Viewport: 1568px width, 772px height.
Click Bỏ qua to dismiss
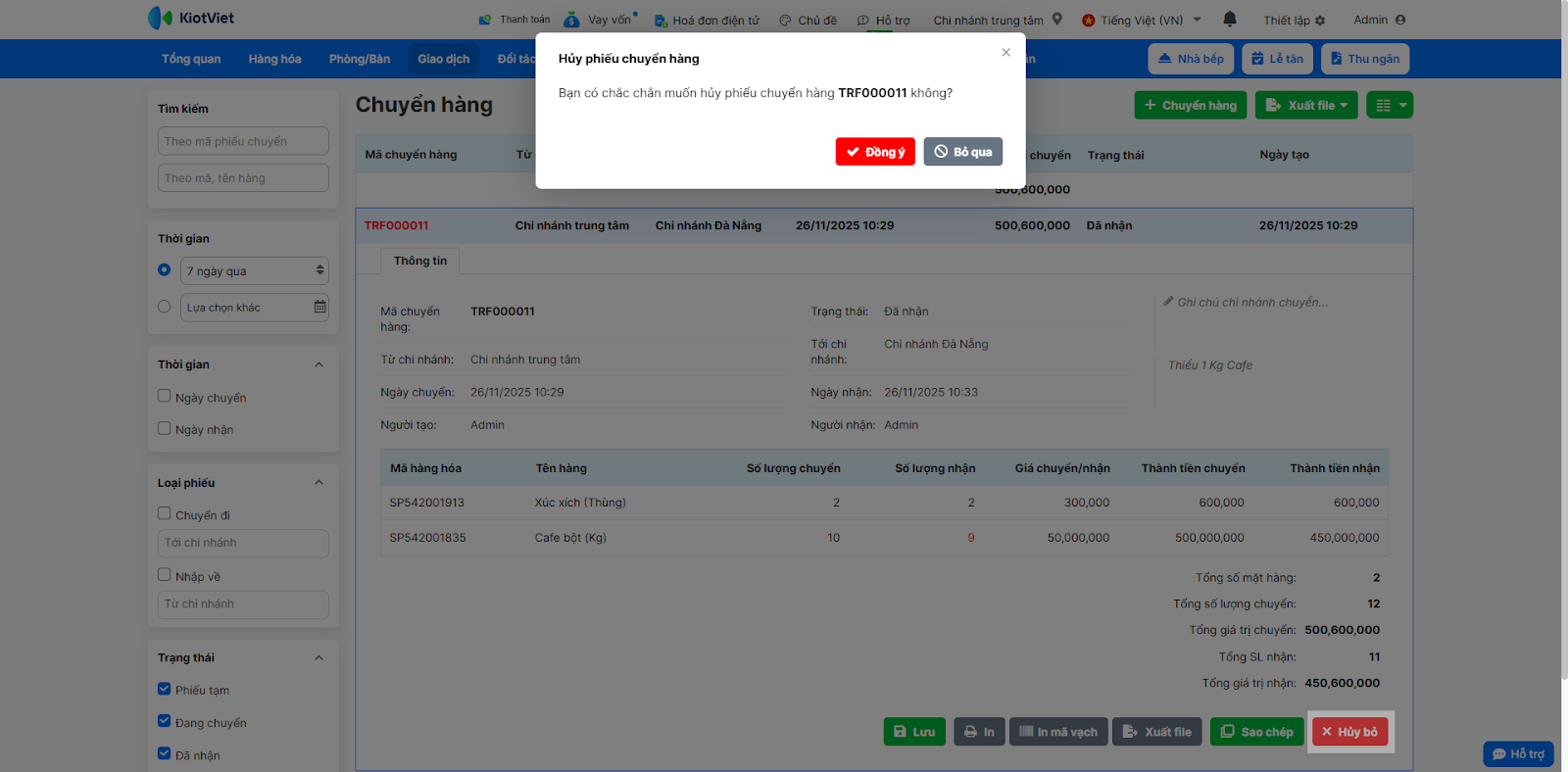[x=962, y=152]
